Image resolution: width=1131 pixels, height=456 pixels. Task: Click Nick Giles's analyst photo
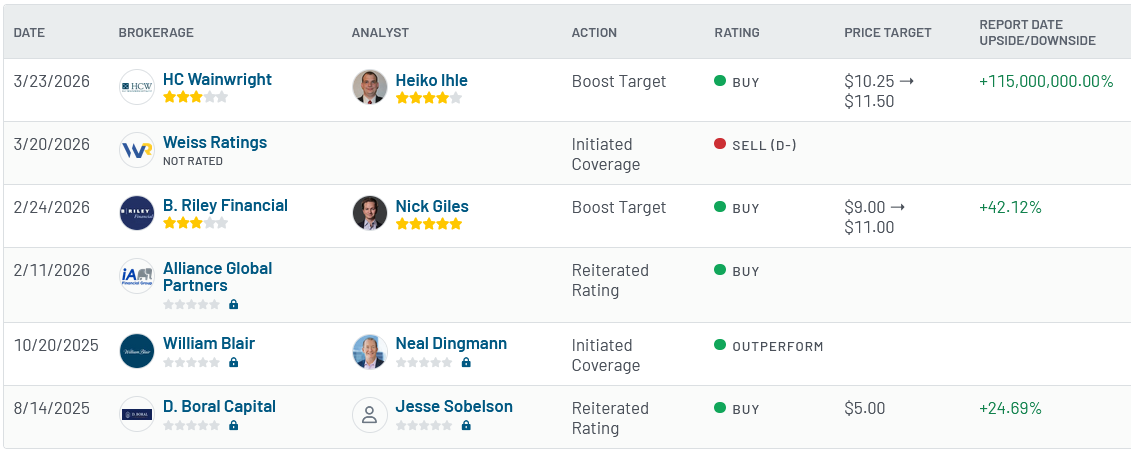pos(370,213)
